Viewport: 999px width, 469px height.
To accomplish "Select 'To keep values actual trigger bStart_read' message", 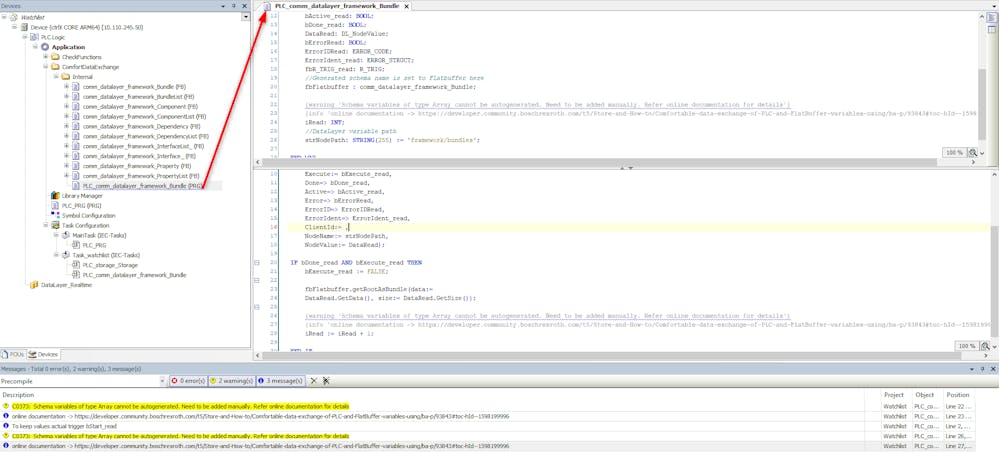I will pos(64,426).
